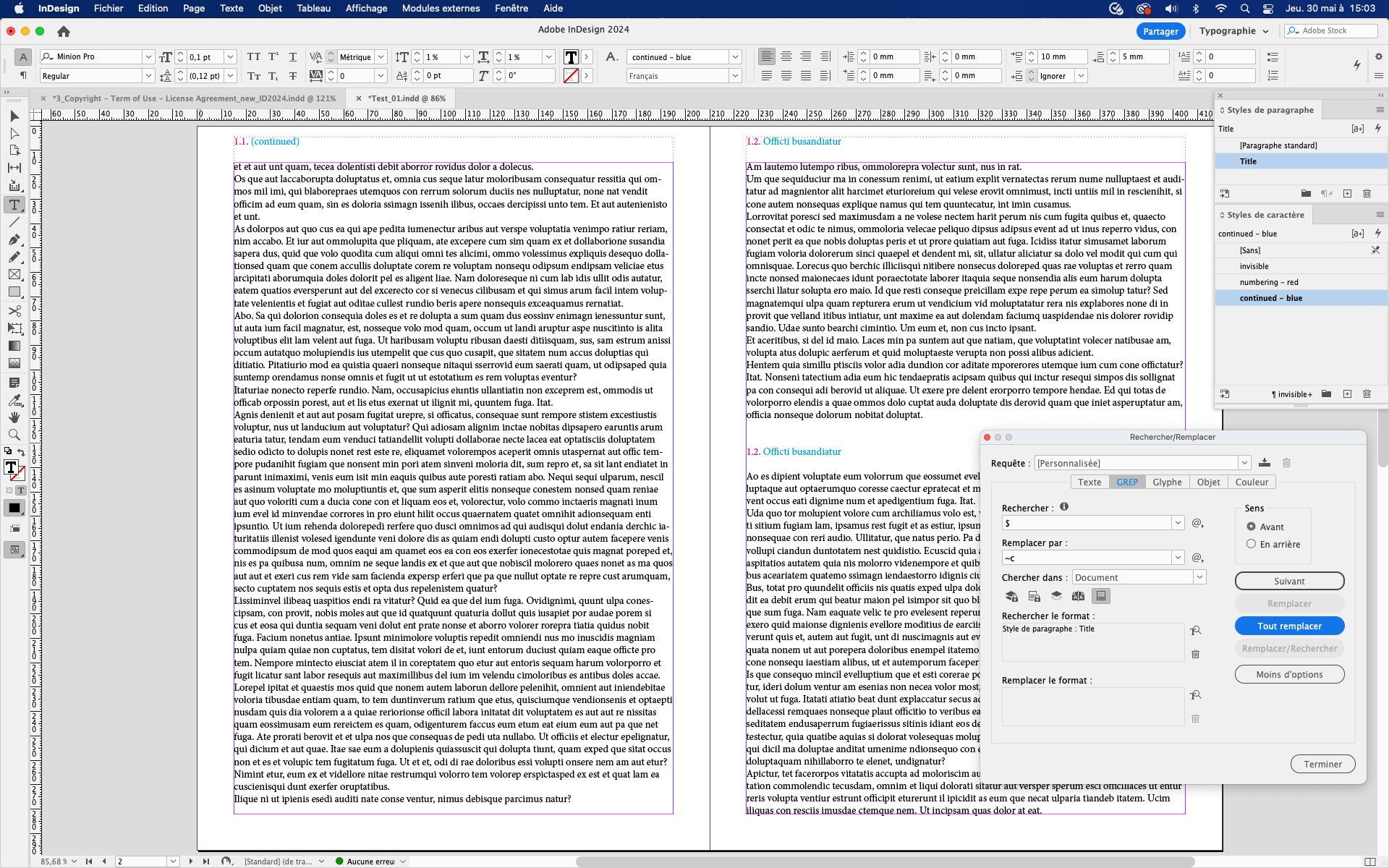
Task: Switch to the GREP tab
Action: pos(1126,482)
